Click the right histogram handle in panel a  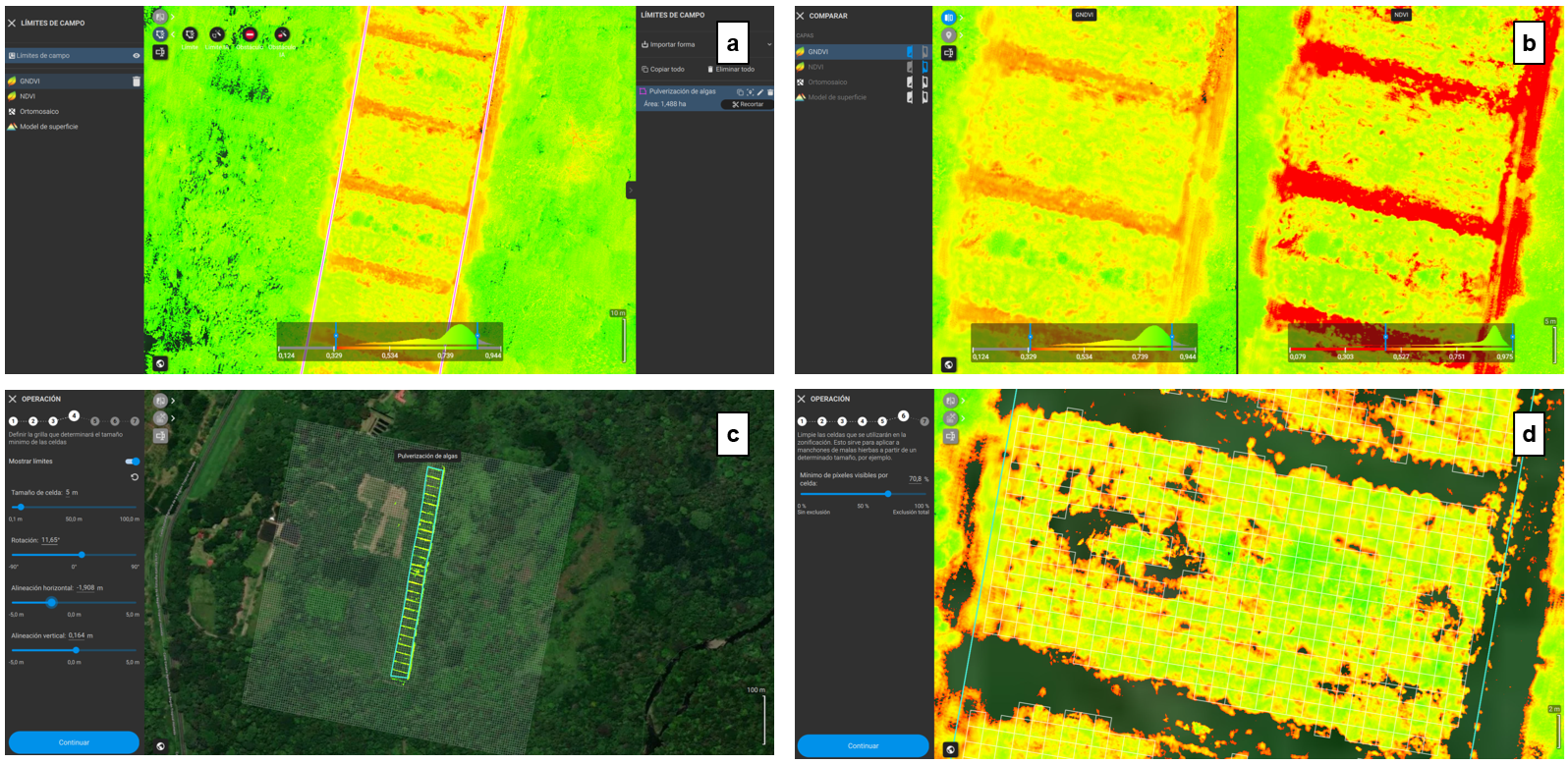tap(477, 335)
